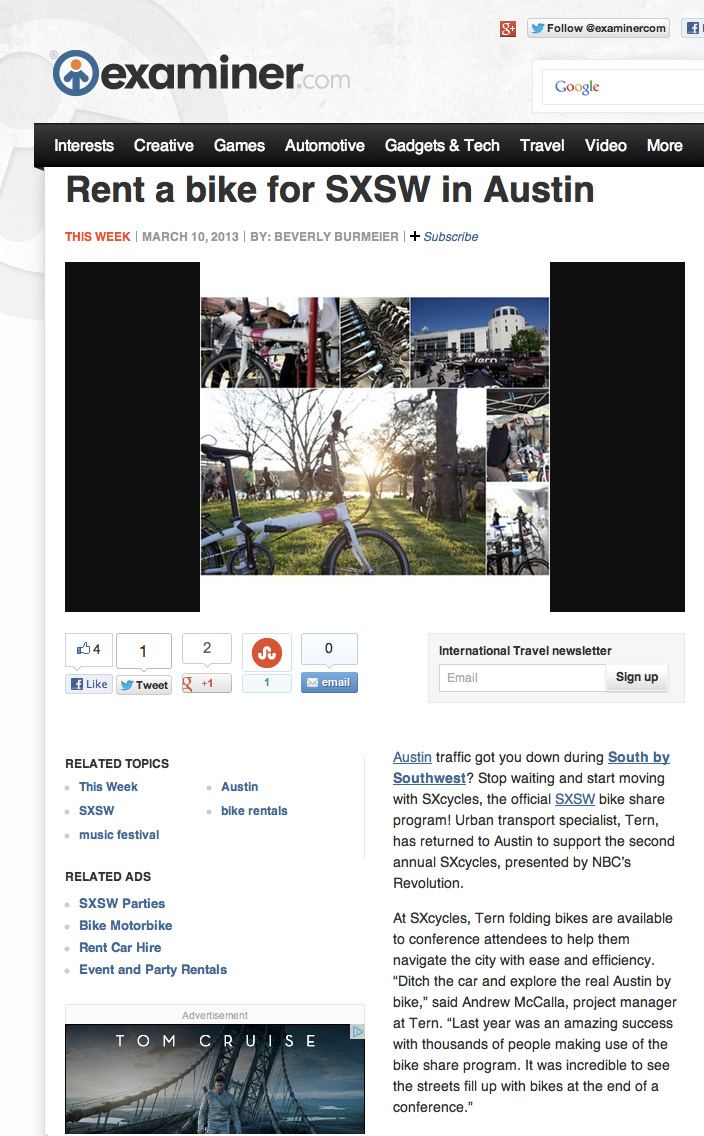The width and height of the screenshot is (704, 1136).
Task: Click the plus icon beside Subscribe
Action: 415,236
